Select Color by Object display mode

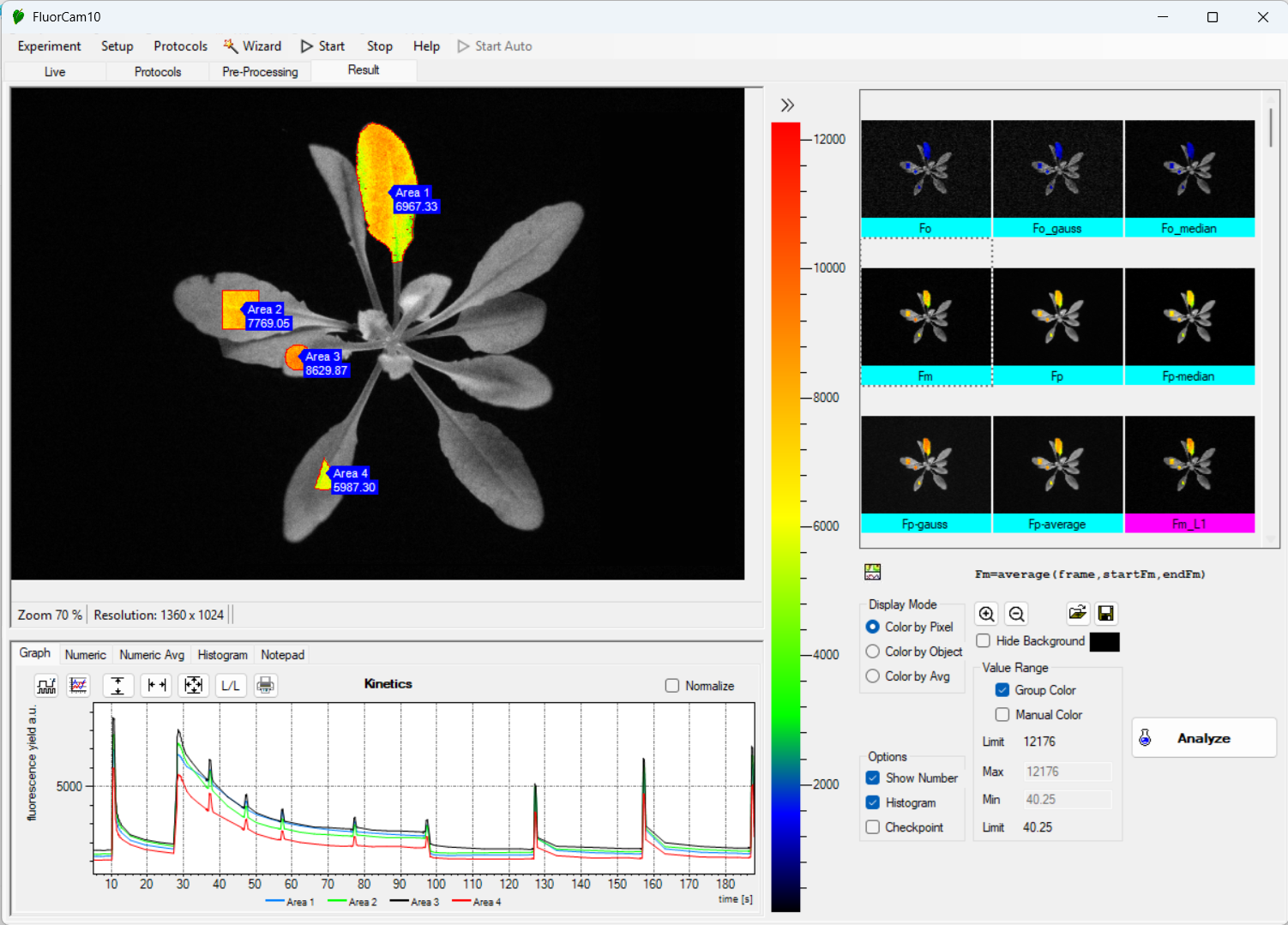pos(873,652)
